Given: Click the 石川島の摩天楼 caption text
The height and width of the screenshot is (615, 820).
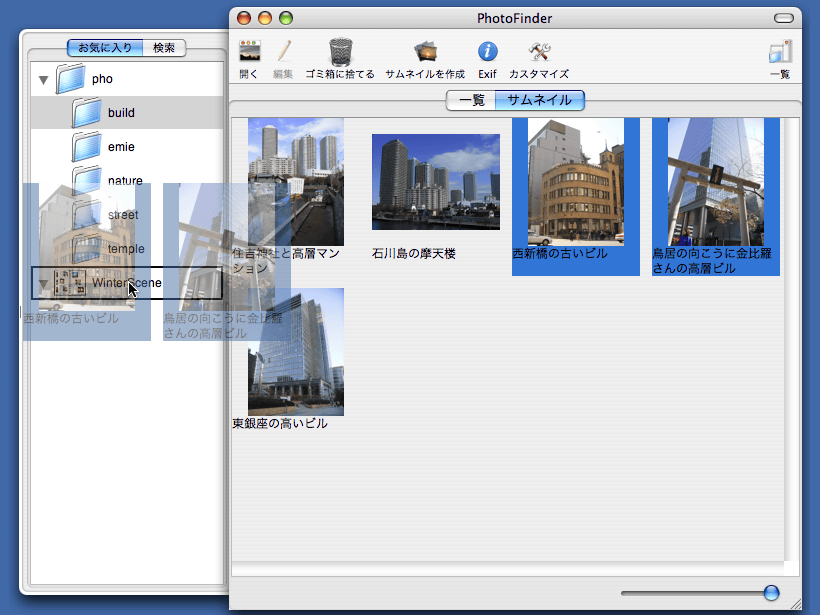Looking at the screenshot, I should click(x=414, y=254).
